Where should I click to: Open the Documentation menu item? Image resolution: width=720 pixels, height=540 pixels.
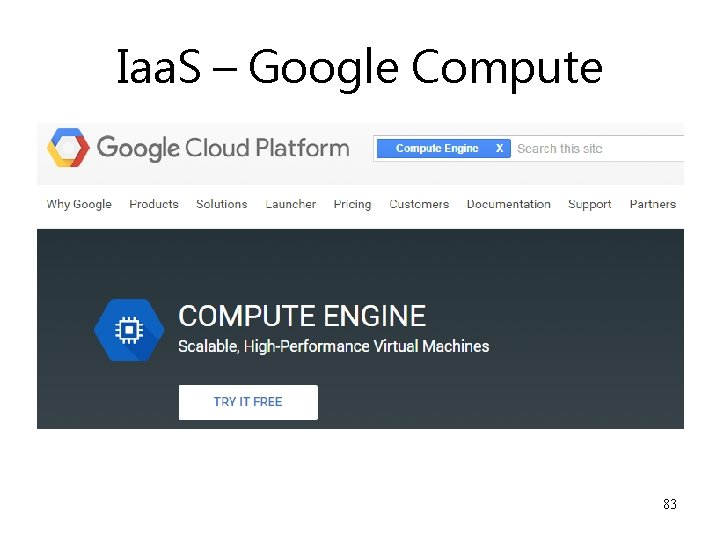tap(509, 204)
